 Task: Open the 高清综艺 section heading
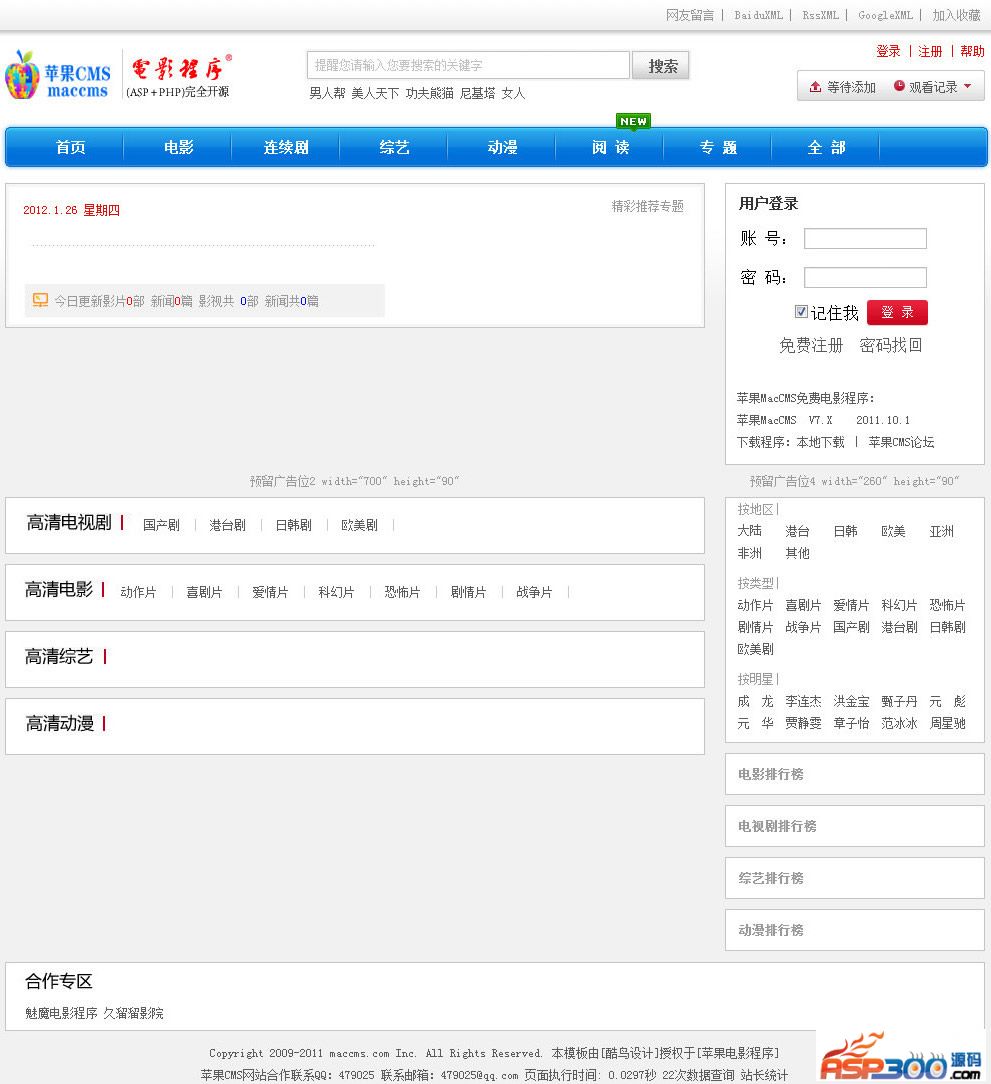tap(59, 657)
